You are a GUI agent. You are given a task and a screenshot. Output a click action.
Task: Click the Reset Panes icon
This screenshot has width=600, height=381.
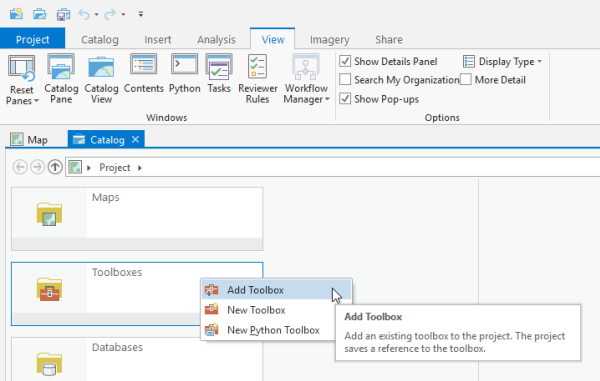coord(22,68)
